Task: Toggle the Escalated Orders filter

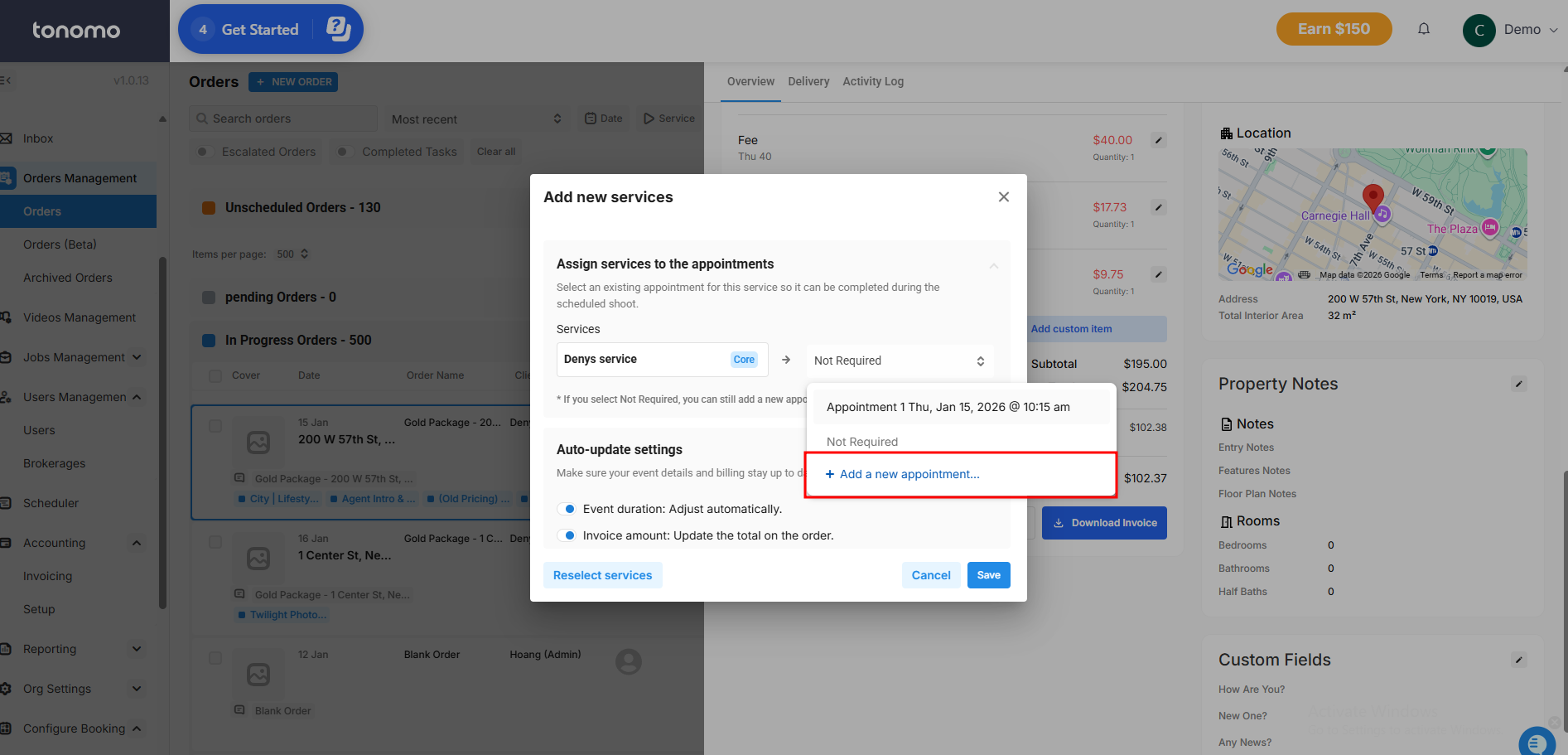Action: click(x=204, y=152)
